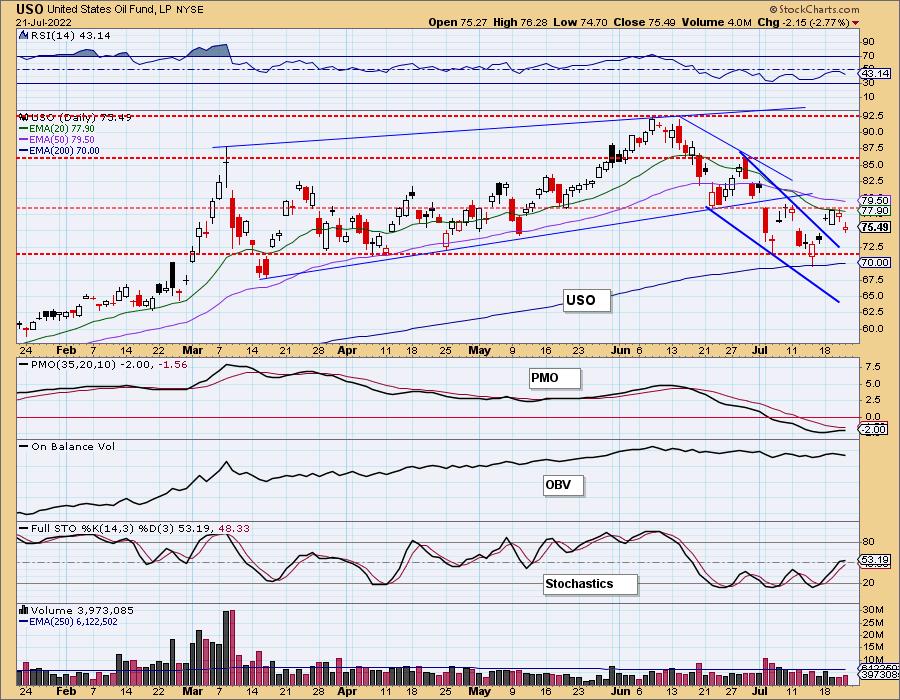Click the 70.00 EMA price tag on axis
The height and width of the screenshot is (700, 900).
(875, 262)
